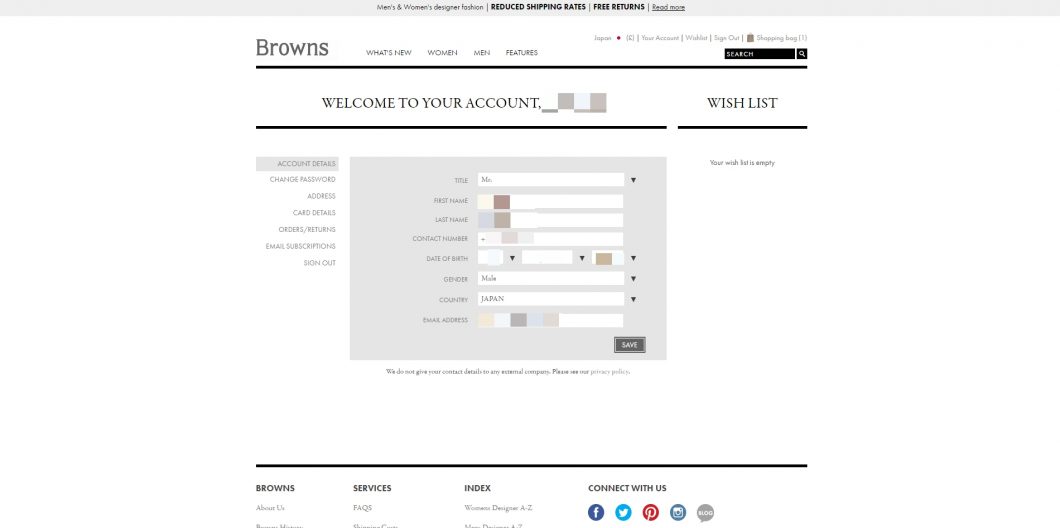The width and height of the screenshot is (1060, 528).
Task: Click the Read more link in banner
Action: tap(669, 7)
